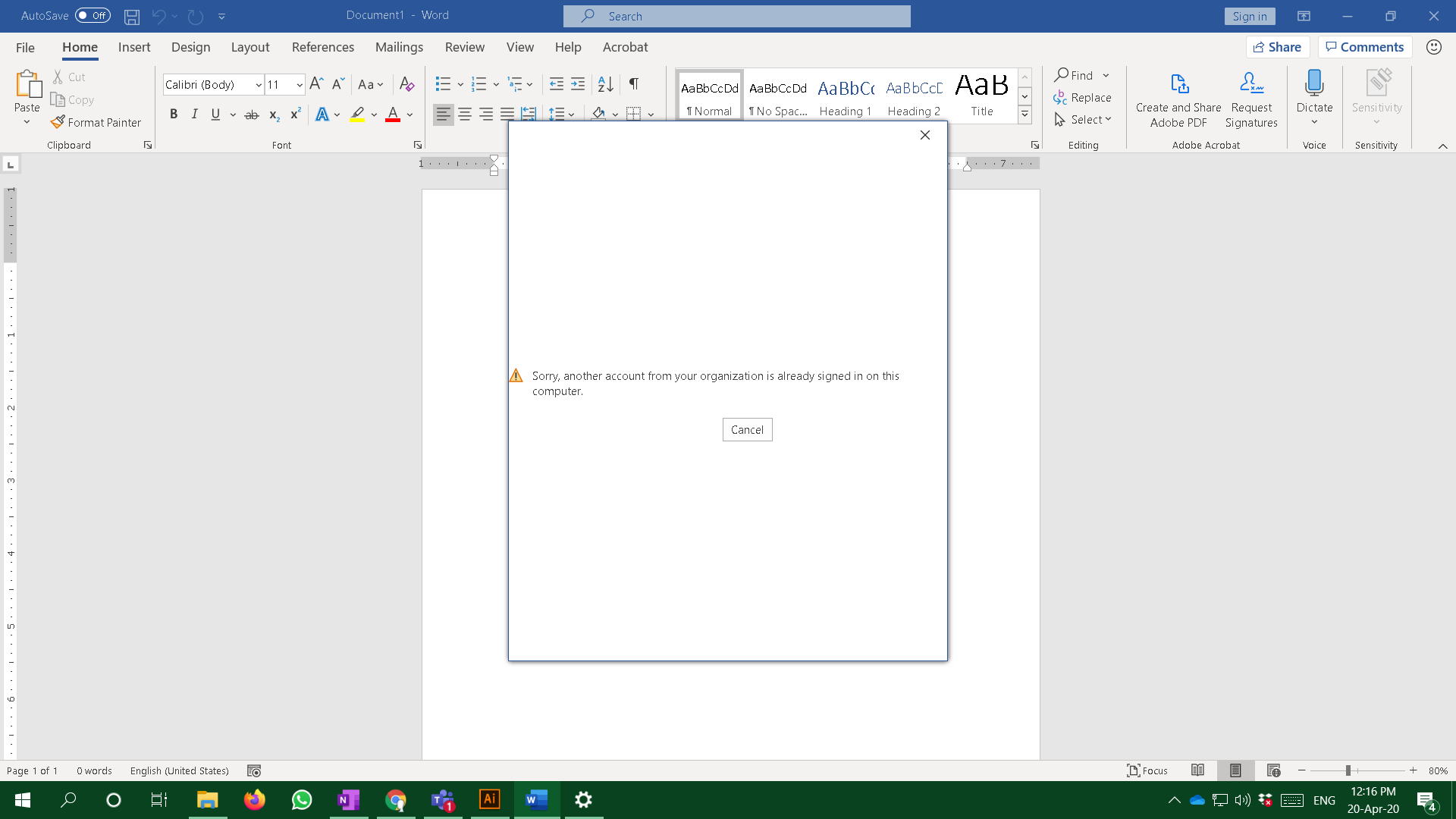Image resolution: width=1456 pixels, height=819 pixels.
Task: Apply the Heading 1 style thumbnail
Action: click(846, 96)
